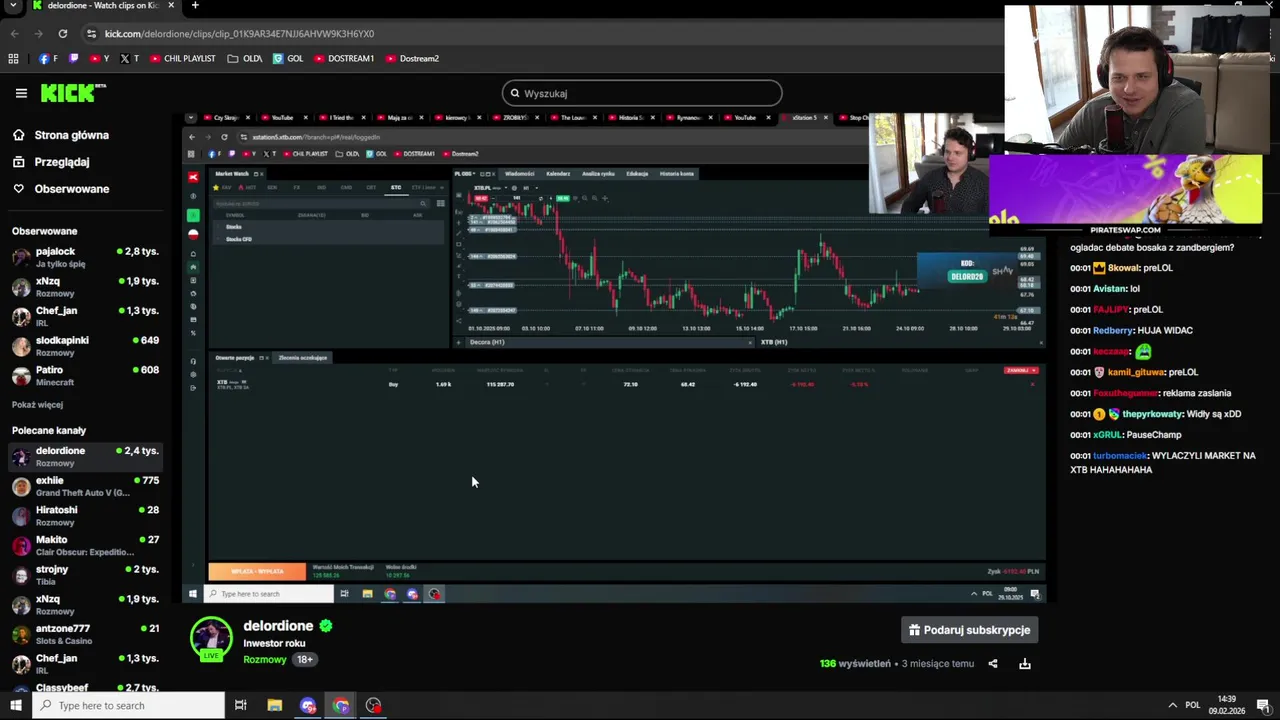Image resolution: width=1280 pixels, height=720 pixels.
Task: Click Windows taskbar Type here to search
Action: point(130,705)
